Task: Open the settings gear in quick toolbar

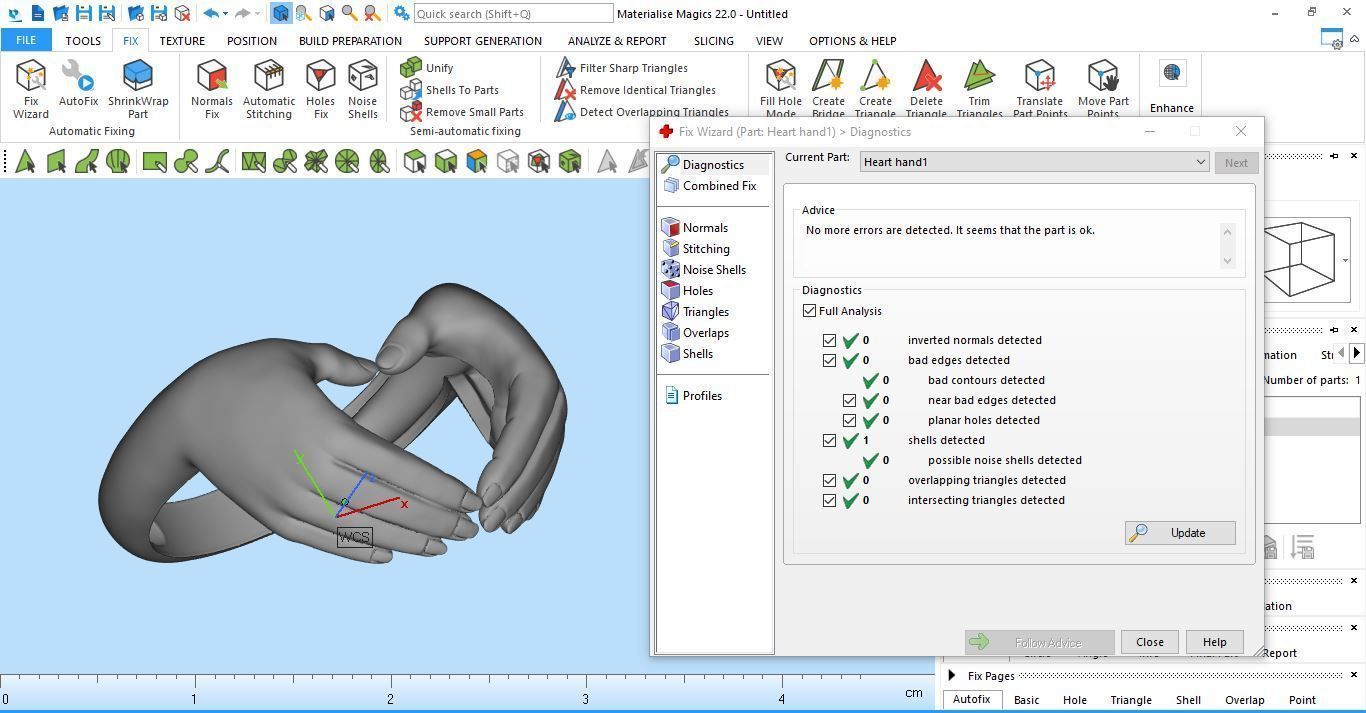Action: tap(400, 13)
